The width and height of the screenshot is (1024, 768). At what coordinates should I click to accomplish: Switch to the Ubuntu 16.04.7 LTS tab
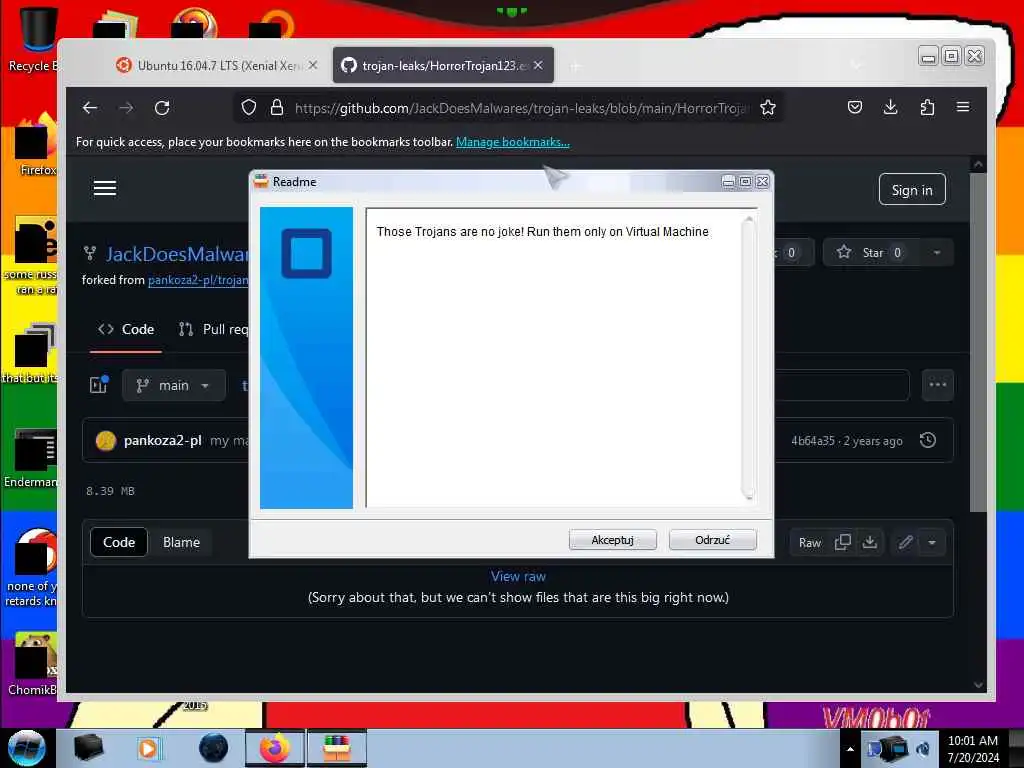point(216,65)
